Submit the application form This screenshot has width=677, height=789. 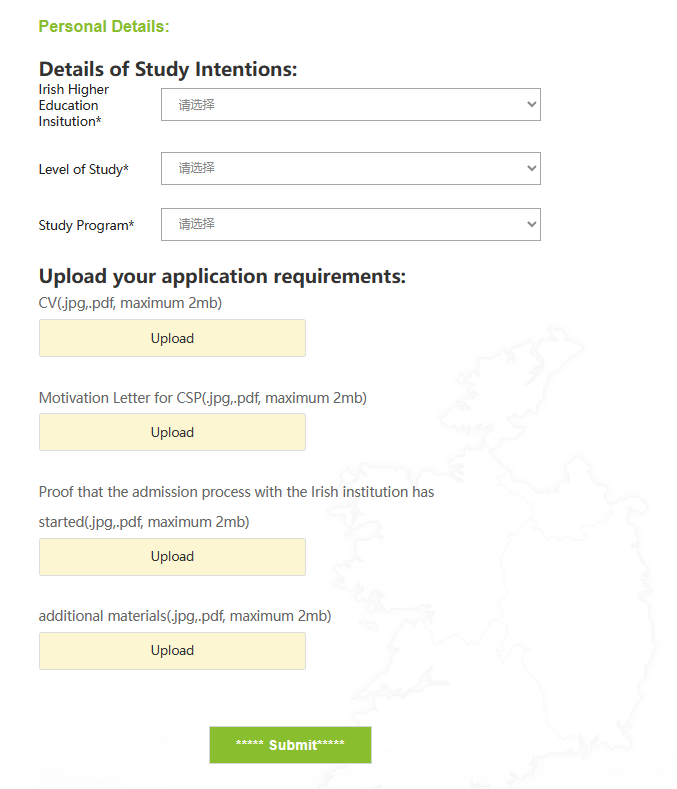(x=290, y=745)
